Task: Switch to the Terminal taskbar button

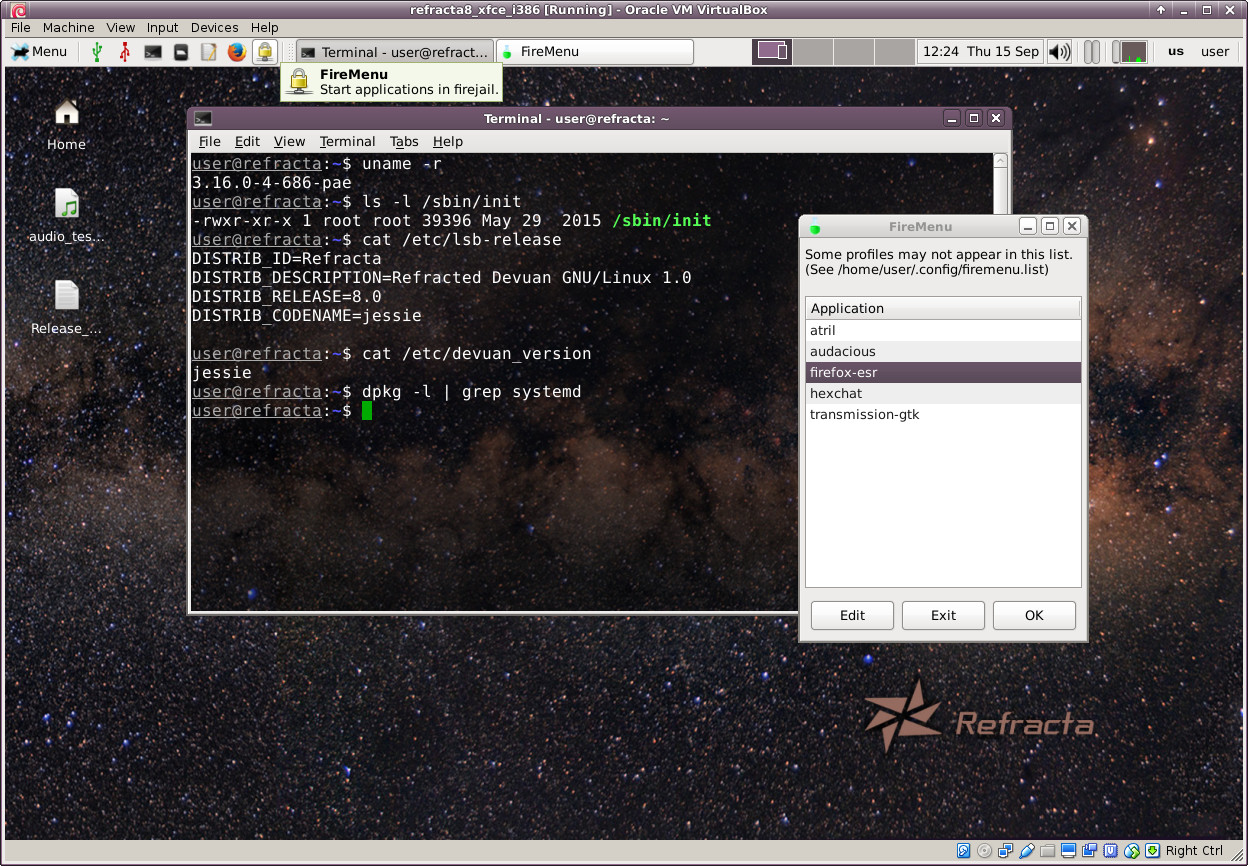Action: click(x=395, y=52)
